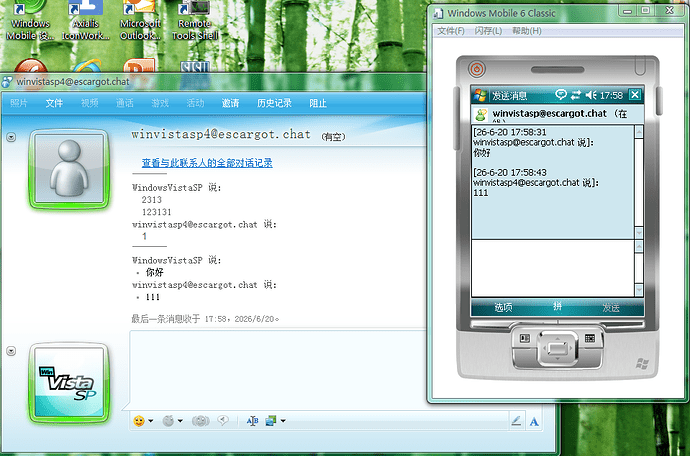Open the Microsoft Outlook desktop shortcut

(140, 21)
